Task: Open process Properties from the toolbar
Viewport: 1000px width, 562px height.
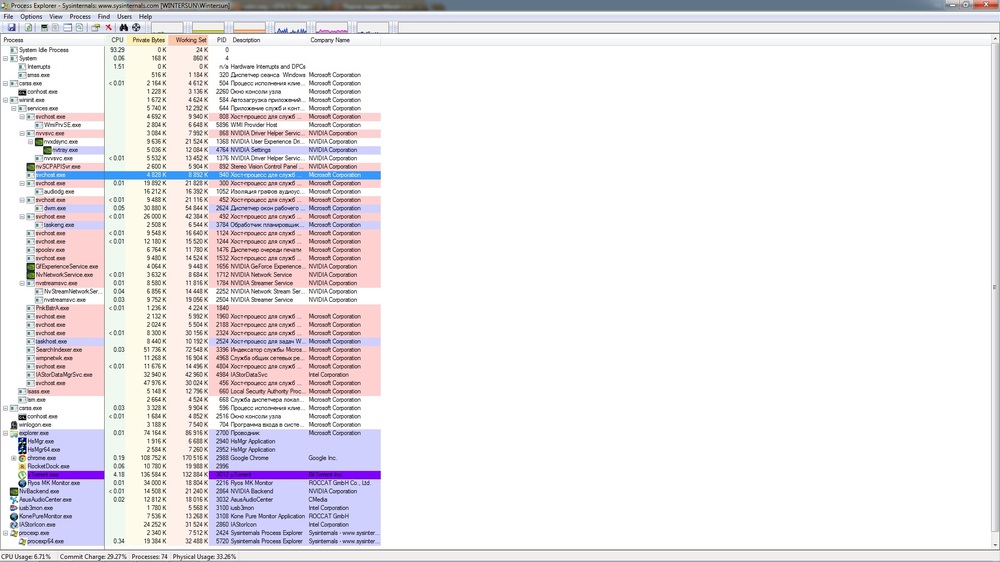Action: click(96, 27)
